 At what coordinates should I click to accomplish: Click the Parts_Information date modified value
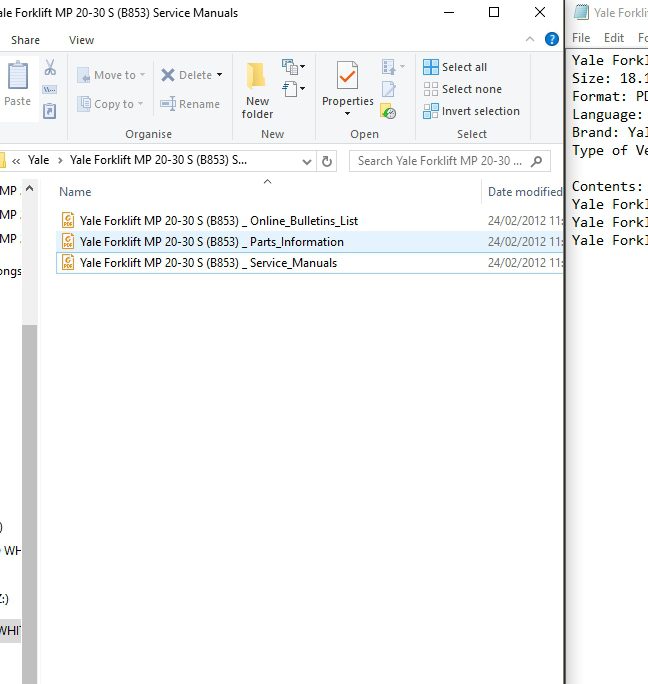click(525, 242)
